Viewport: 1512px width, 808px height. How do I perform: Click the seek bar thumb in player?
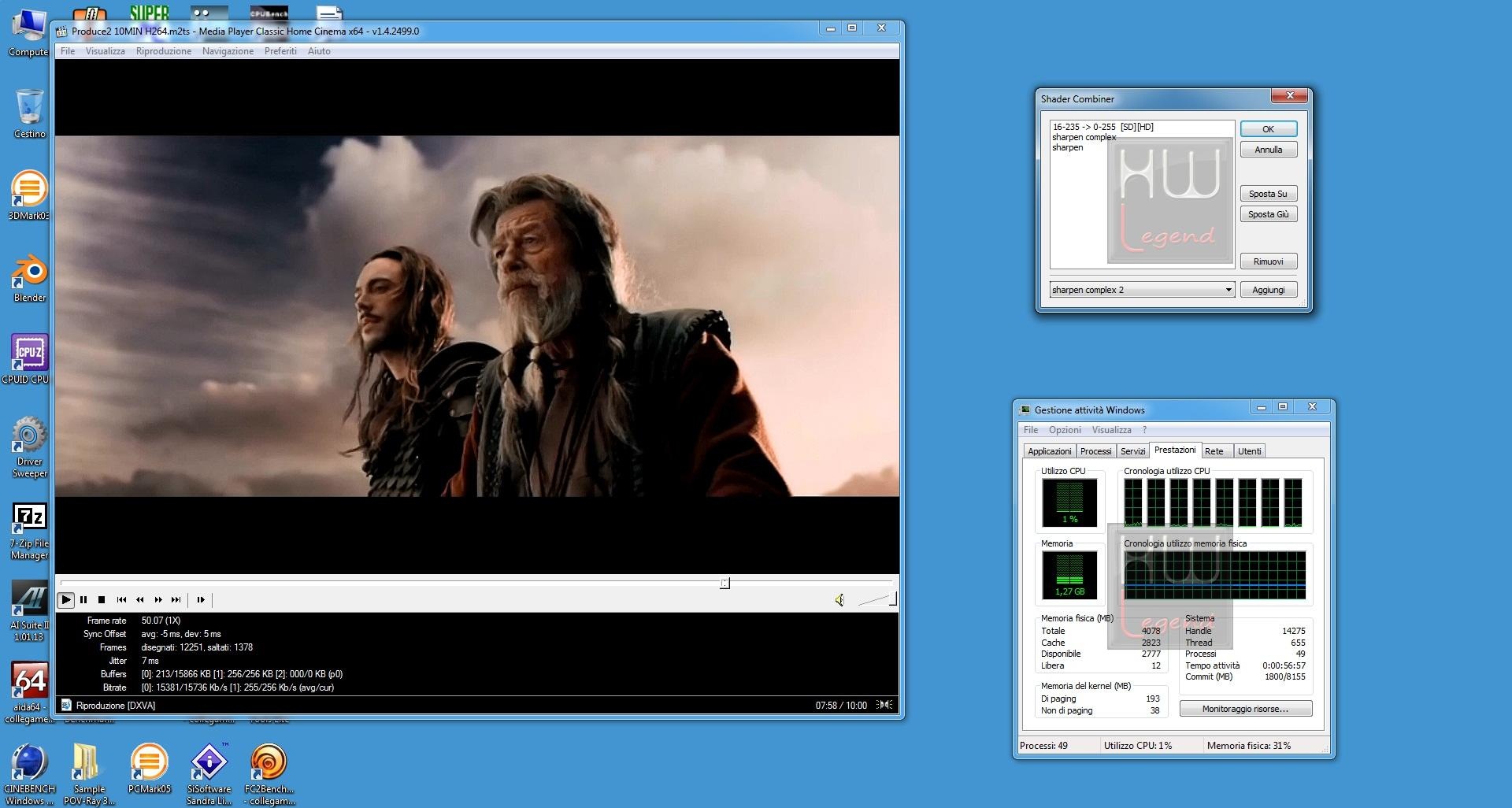point(724,584)
